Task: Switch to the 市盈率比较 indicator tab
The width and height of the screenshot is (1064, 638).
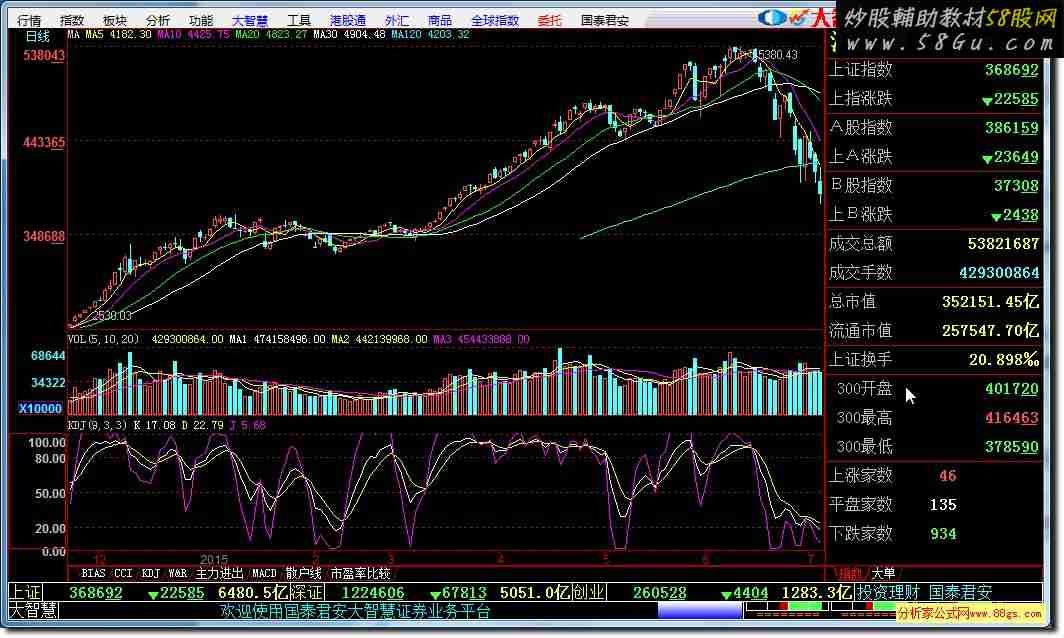Action: click(x=360, y=574)
